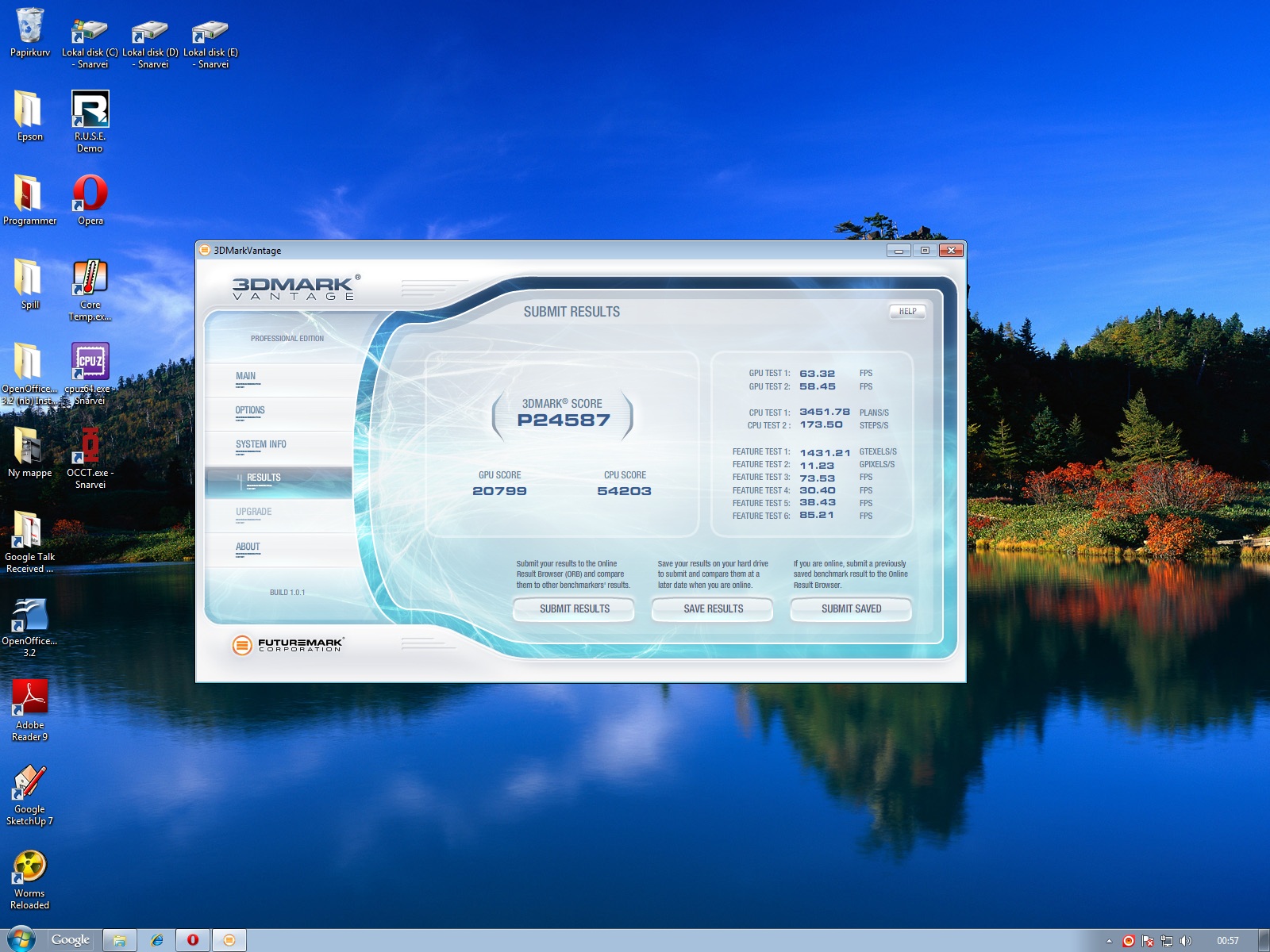Click the SAVE RESULTS button
The width and height of the screenshot is (1270, 952).
pos(713,608)
